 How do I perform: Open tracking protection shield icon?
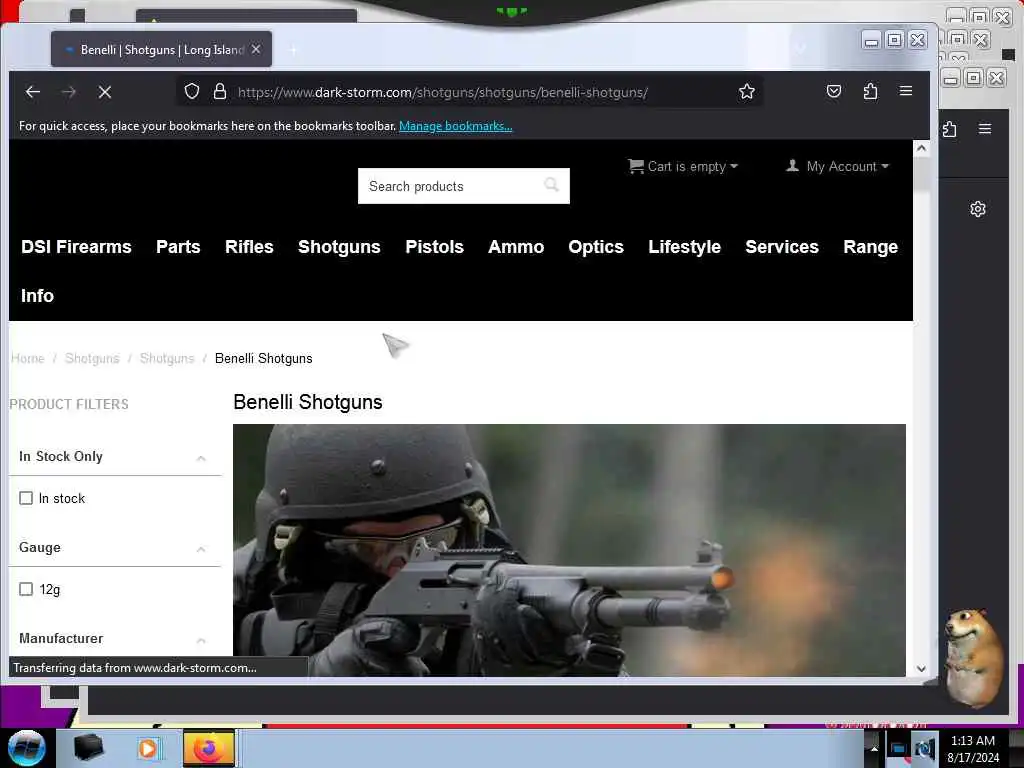191,91
